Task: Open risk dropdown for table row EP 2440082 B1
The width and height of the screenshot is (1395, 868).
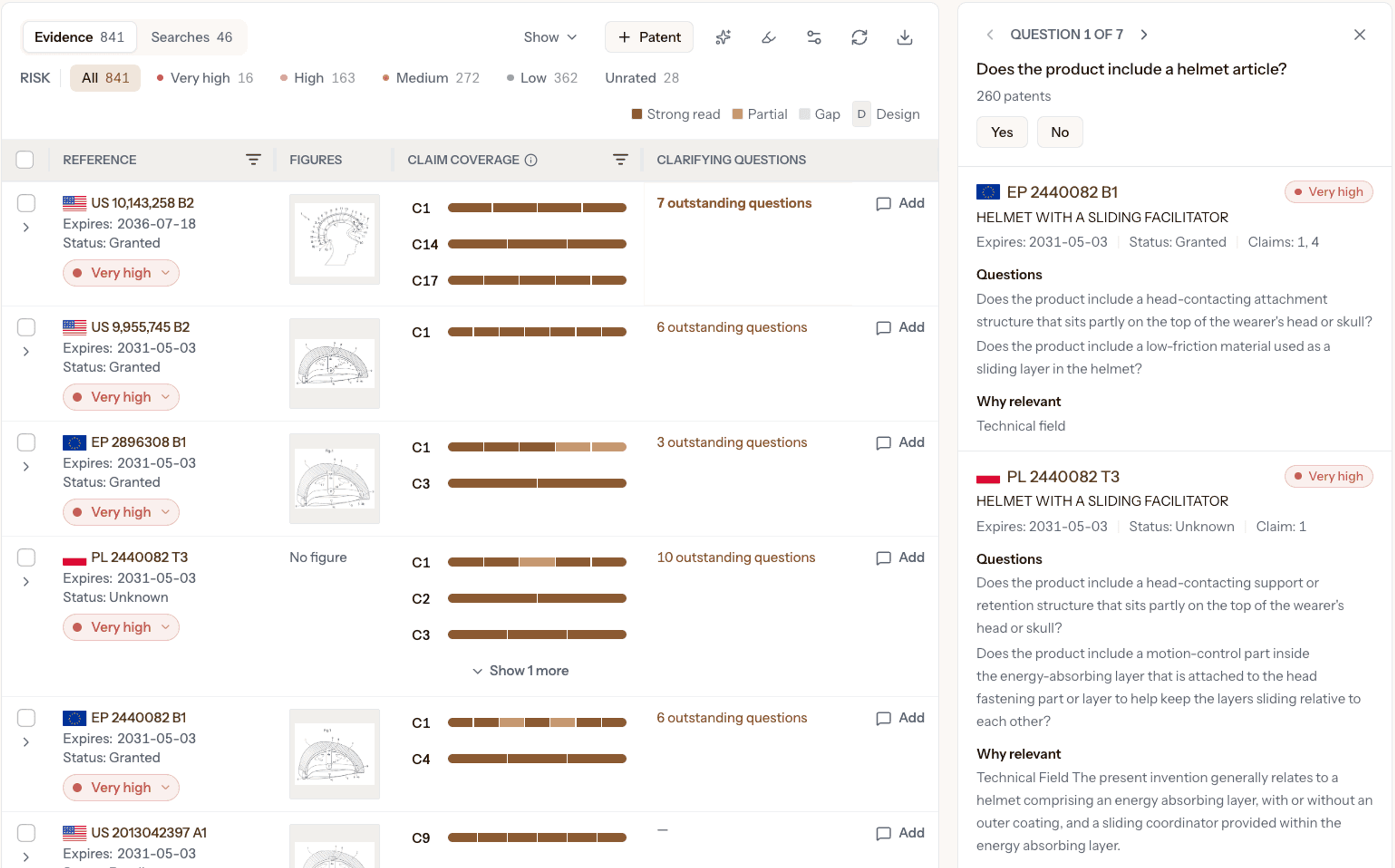Action: pyautogui.click(x=121, y=788)
